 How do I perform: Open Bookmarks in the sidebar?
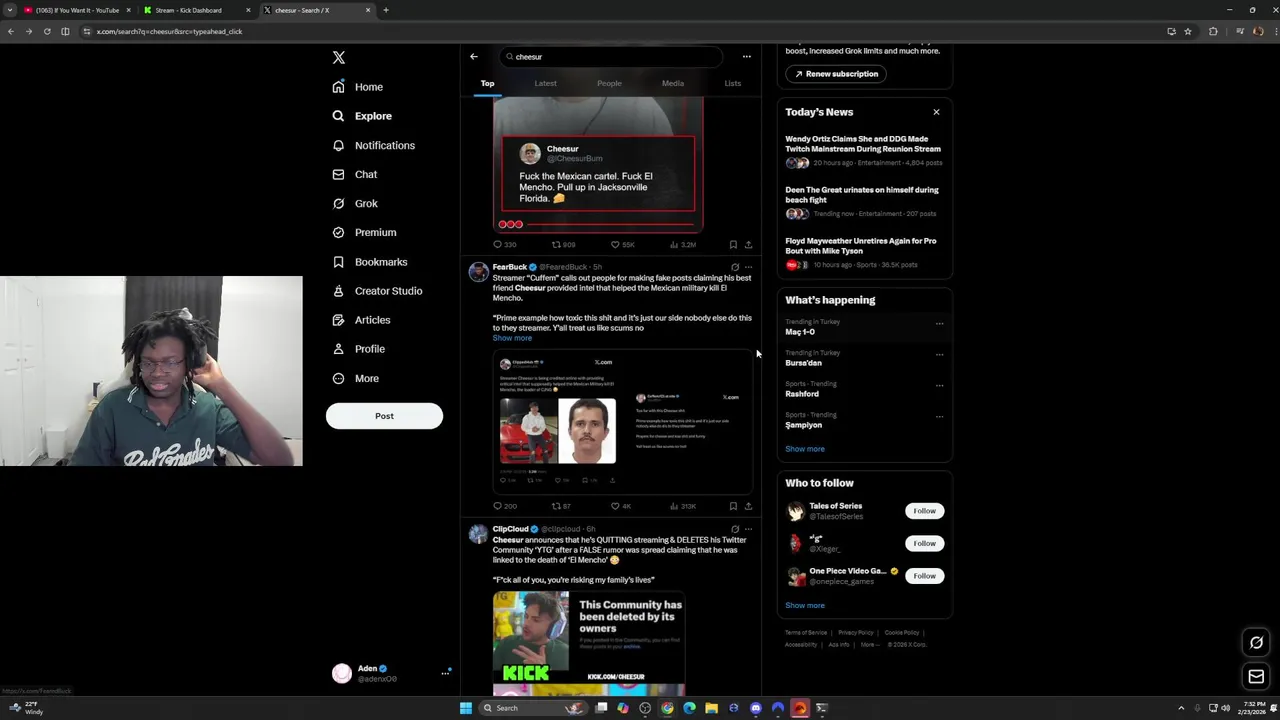click(x=369, y=262)
